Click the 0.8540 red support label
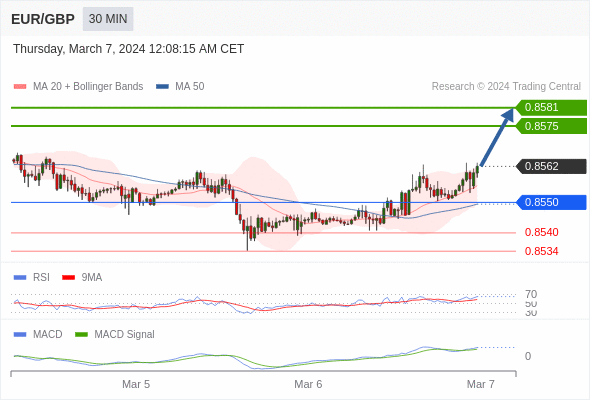The width and height of the screenshot is (590, 400). coord(541,232)
